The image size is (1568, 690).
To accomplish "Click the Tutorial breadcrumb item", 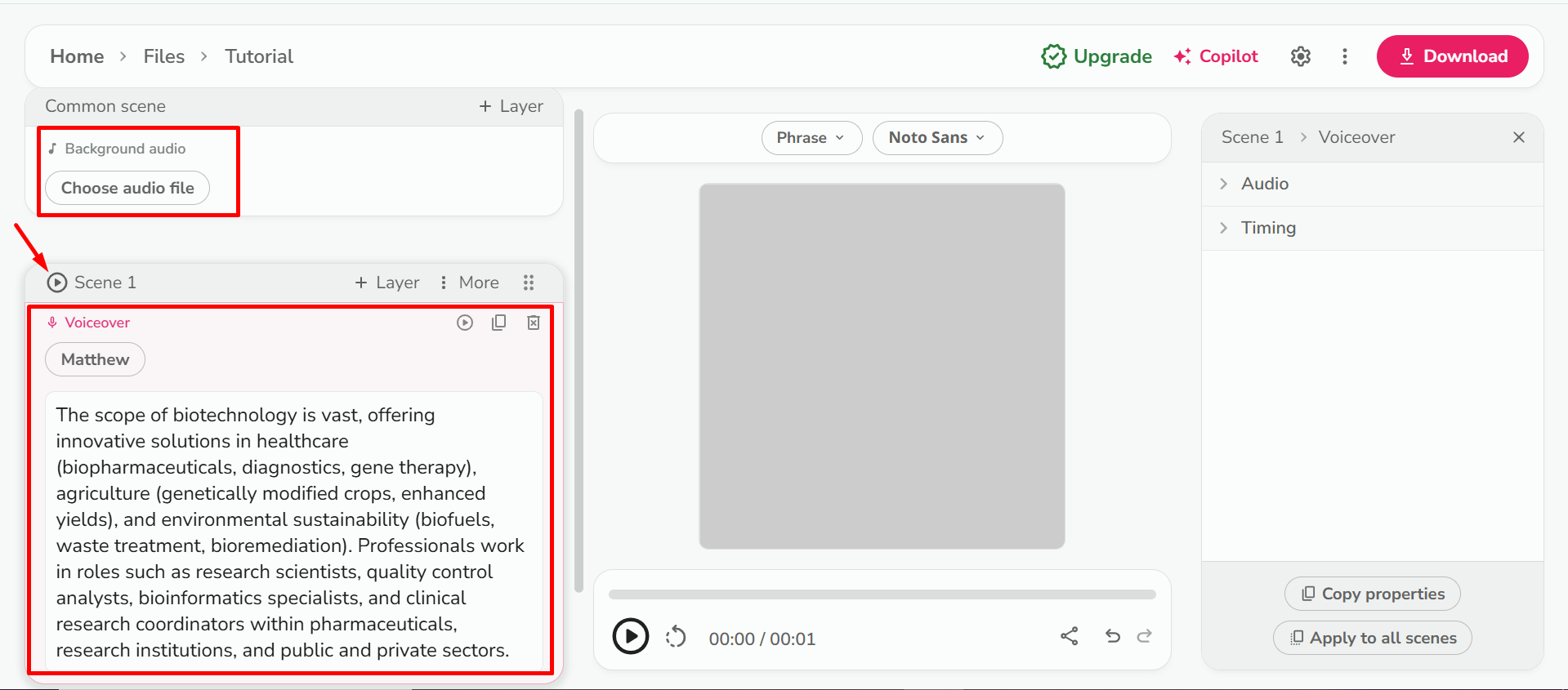I will pyautogui.click(x=259, y=56).
